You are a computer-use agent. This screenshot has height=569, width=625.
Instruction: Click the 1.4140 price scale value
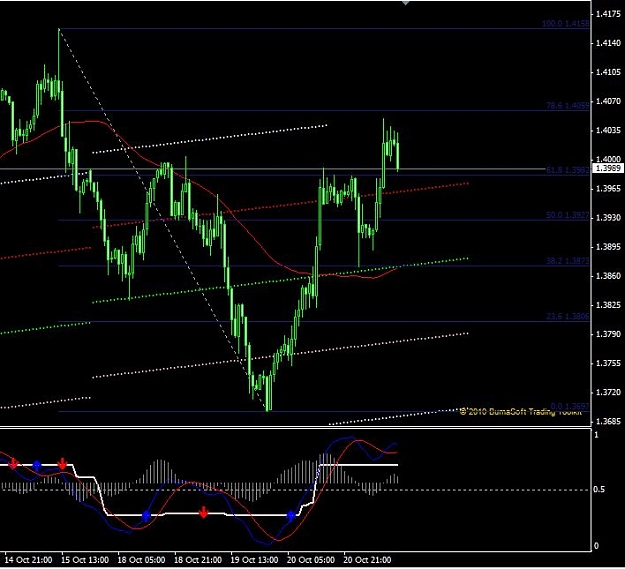click(608, 43)
